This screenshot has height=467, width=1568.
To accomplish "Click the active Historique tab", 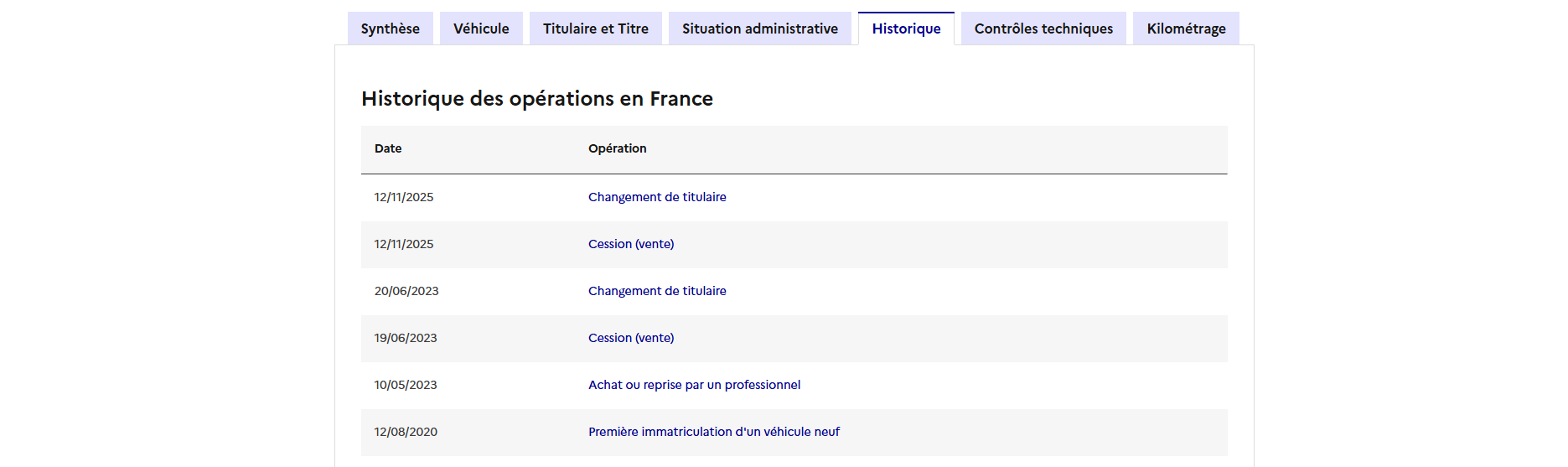I will (x=906, y=29).
